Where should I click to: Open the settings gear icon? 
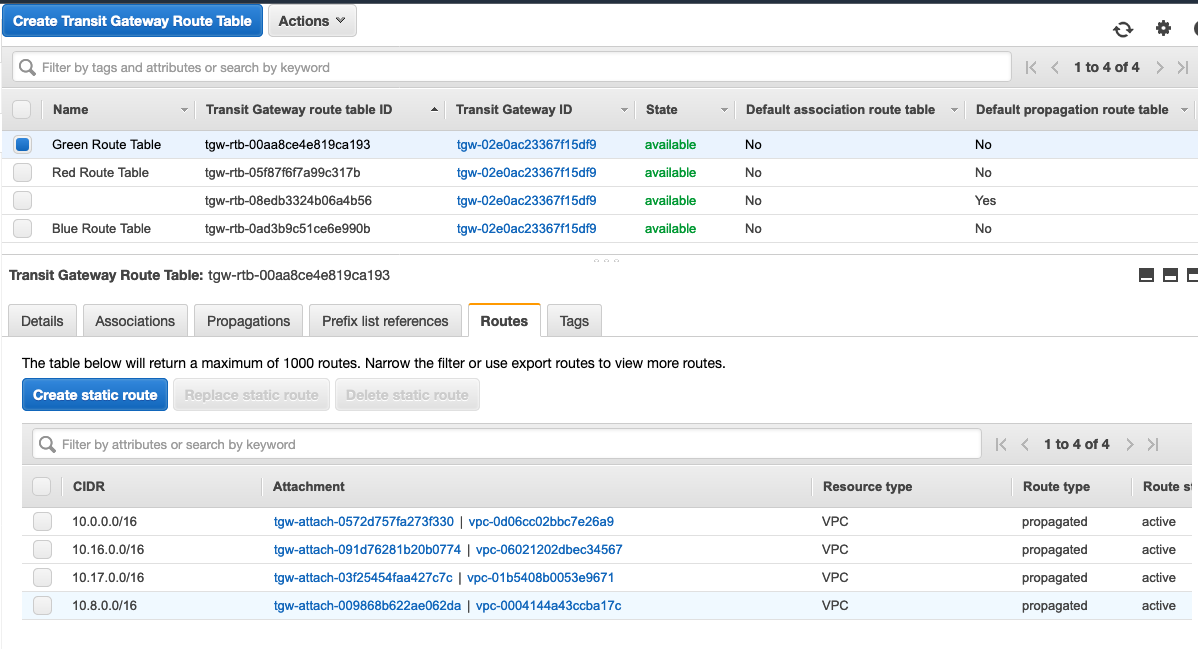coord(1163,28)
